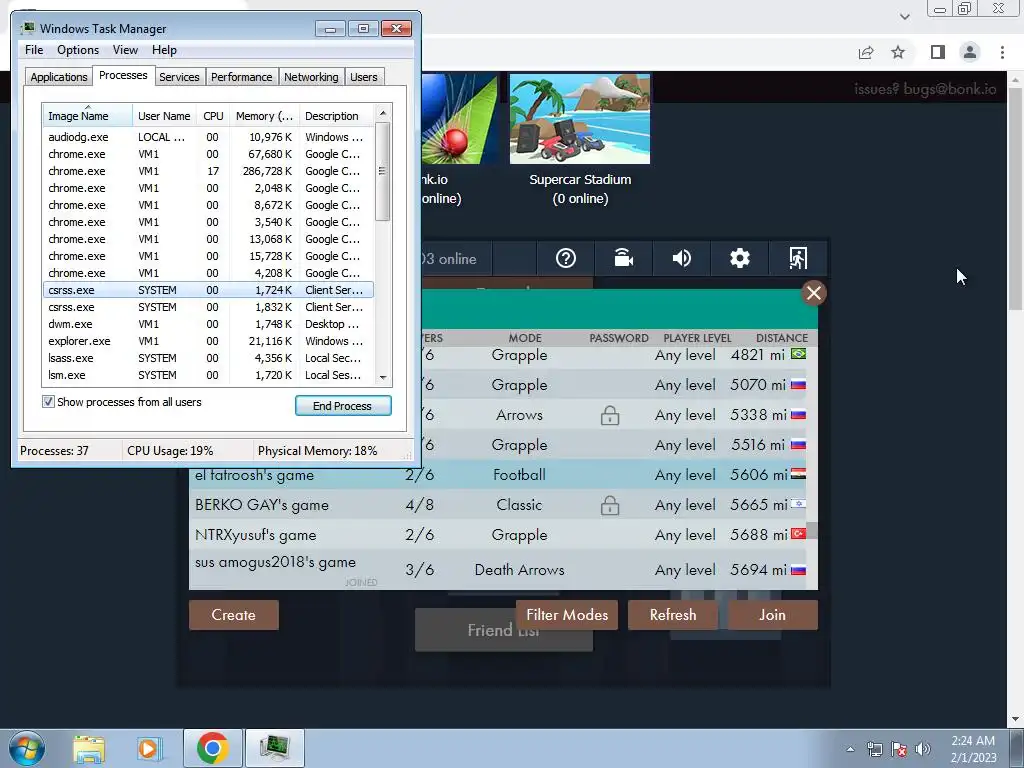The image size is (1024, 768).
Task: Click the Chrome tab search chevron
Action: pyautogui.click(x=904, y=17)
